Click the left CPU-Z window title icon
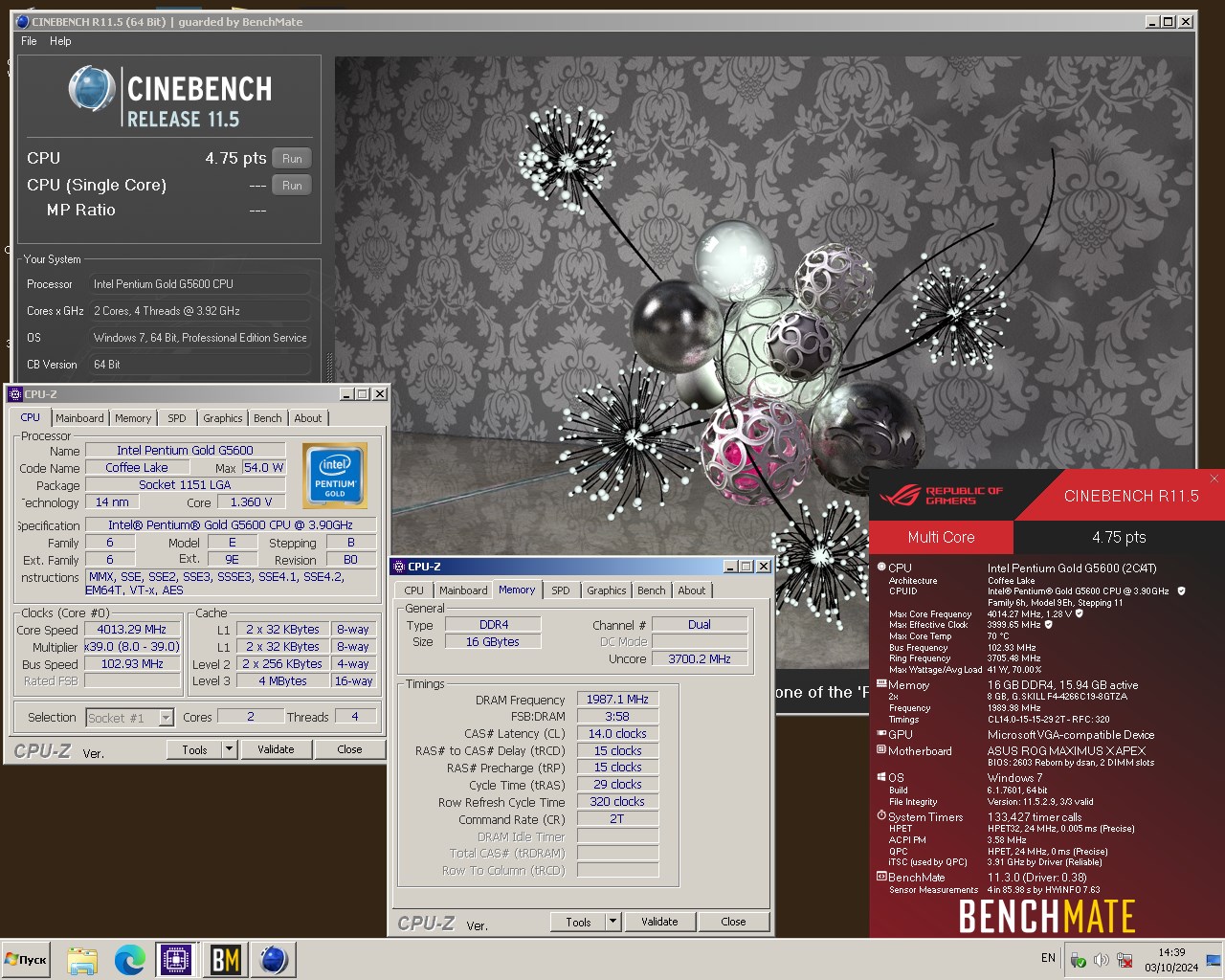The width and height of the screenshot is (1225, 980). pos(15,394)
